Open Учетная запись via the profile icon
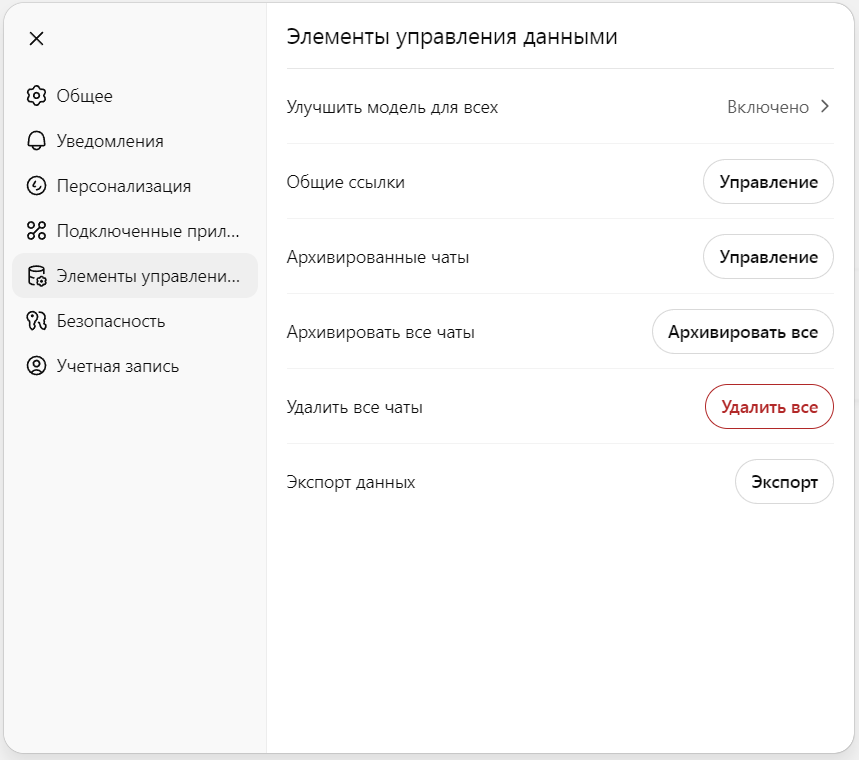859x760 pixels. click(x=36, y=366)
